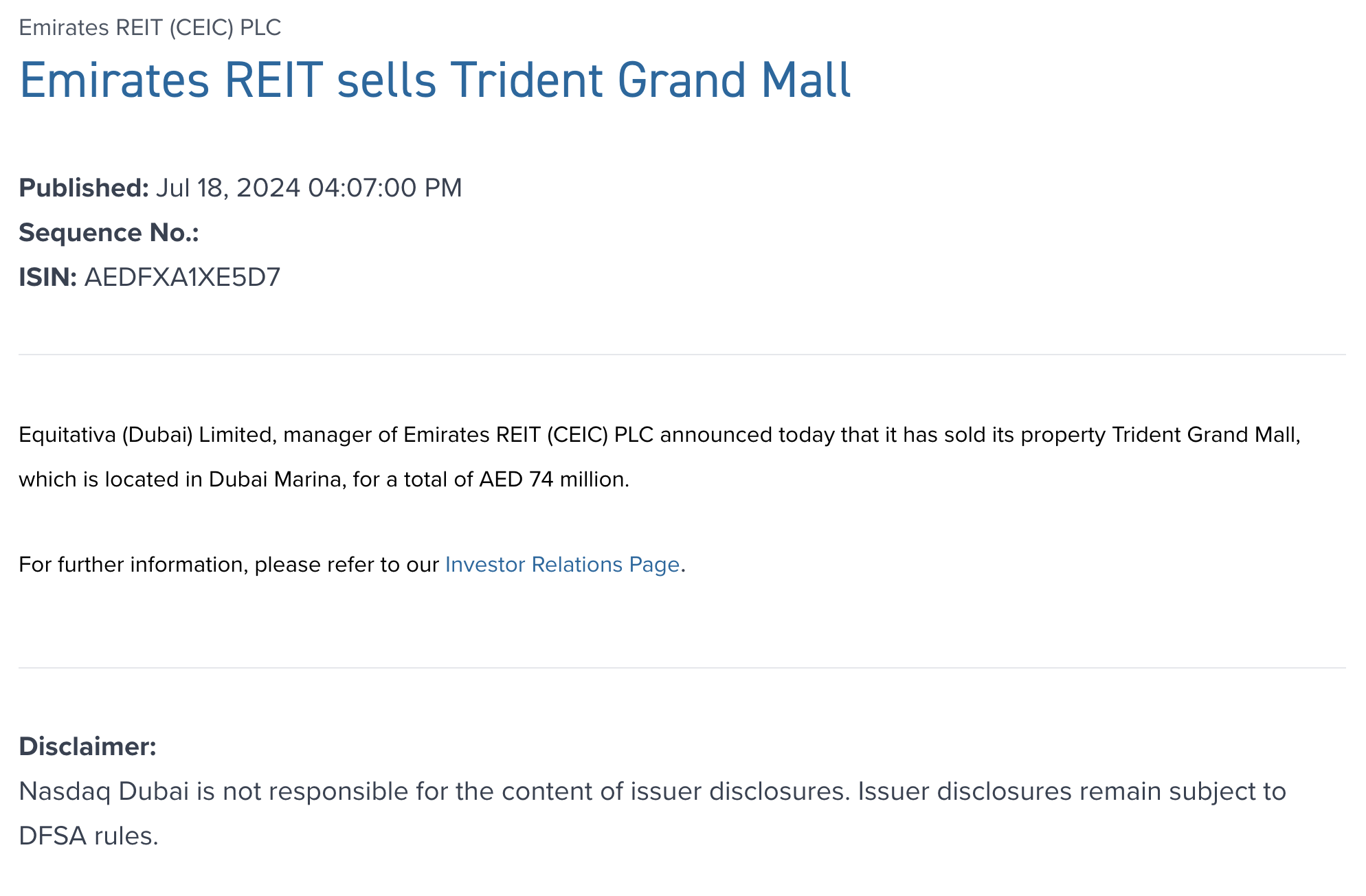The image size is (1366, 896).
Task: Click the headline 'Emirates REIT sells Trident Grand Mall'
Action: coord(435,80)
